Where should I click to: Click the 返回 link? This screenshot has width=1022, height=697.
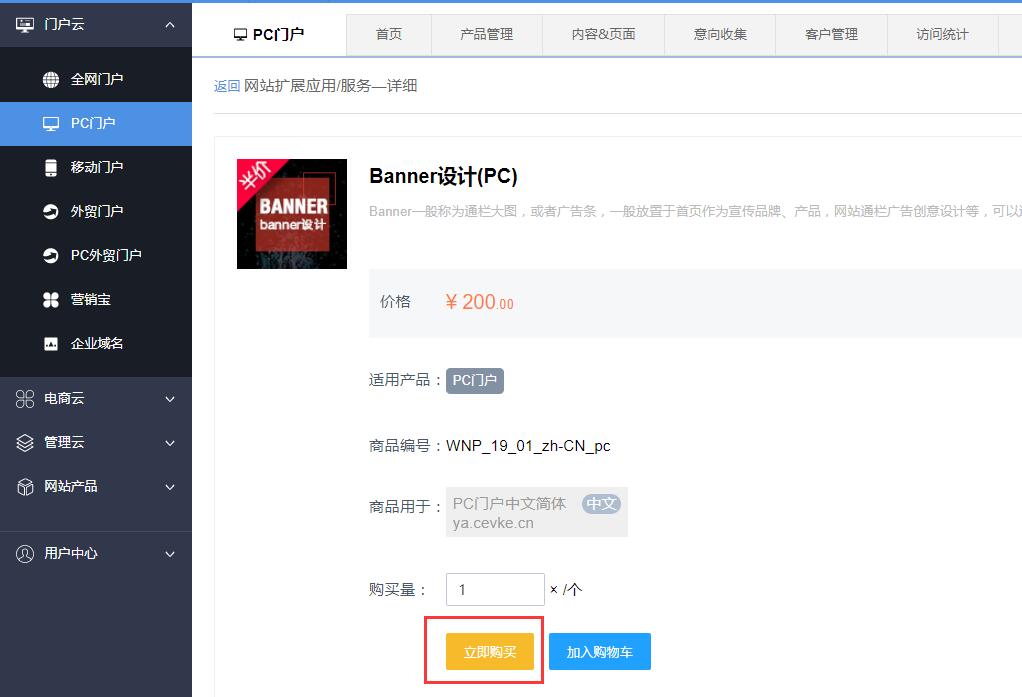pyautogui.click(x=227, y=86)
